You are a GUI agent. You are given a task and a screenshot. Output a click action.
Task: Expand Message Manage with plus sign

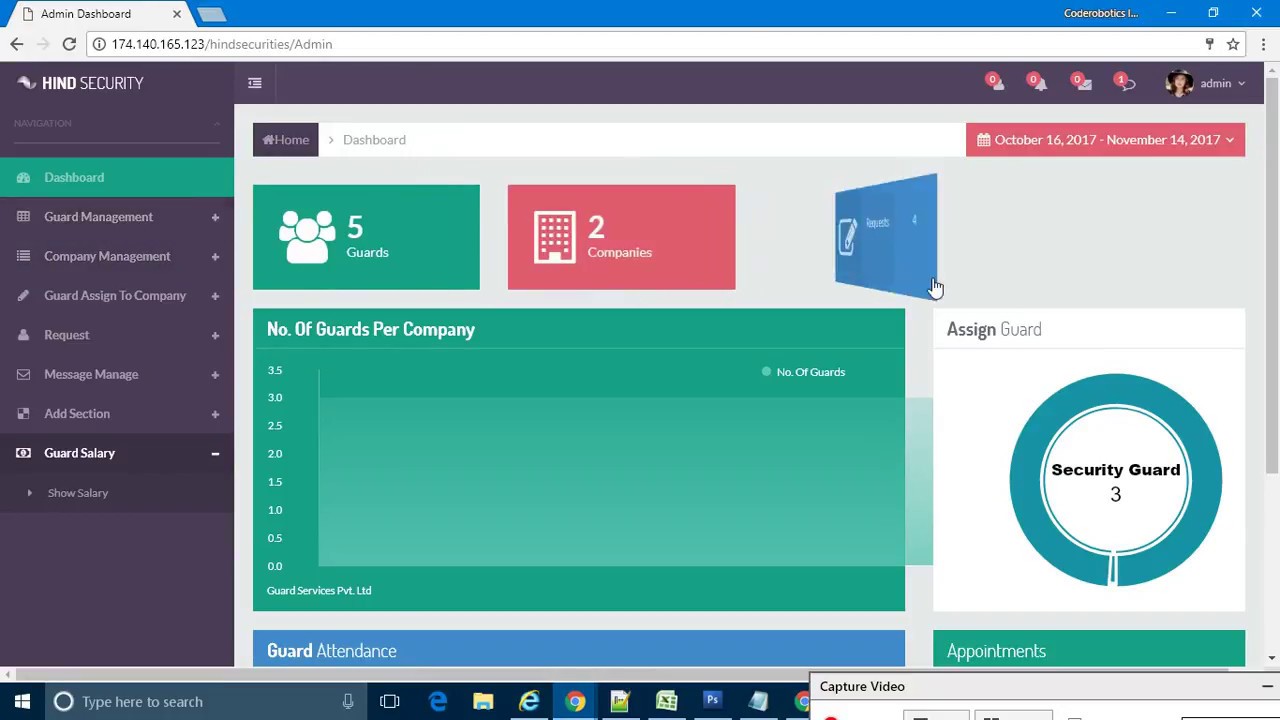coord(215,374)
